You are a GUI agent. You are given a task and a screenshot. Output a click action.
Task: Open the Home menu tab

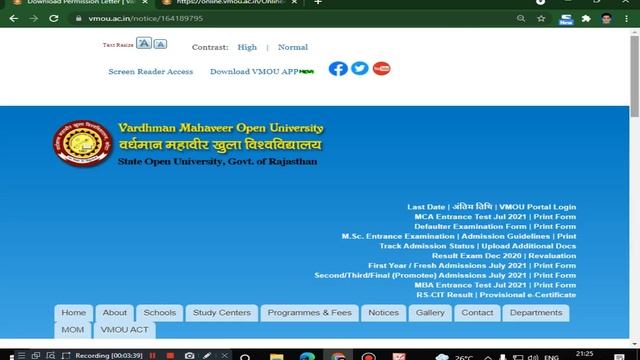point(73,313)
